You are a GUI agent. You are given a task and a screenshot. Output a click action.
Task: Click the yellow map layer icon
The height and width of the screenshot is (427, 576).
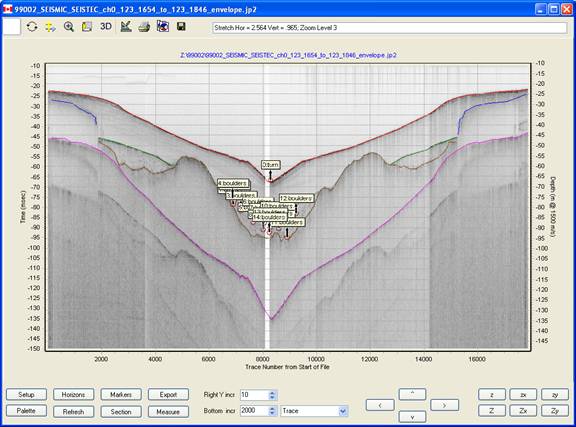[x=87, y=26]
